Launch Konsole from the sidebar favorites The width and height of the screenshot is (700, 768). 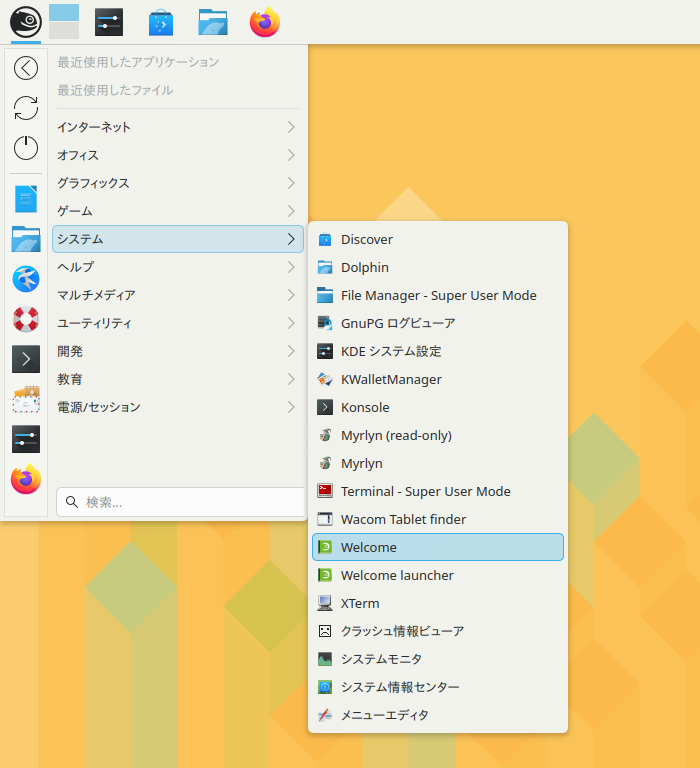(26, 359)
